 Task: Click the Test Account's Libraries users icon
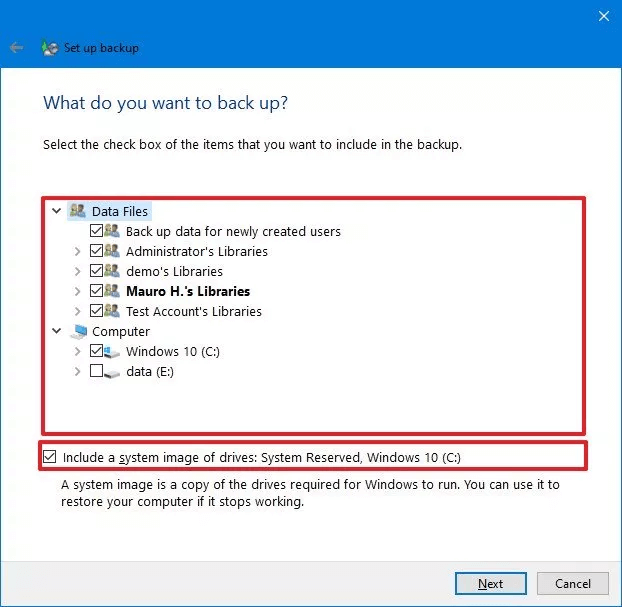[x=112, y=311]
